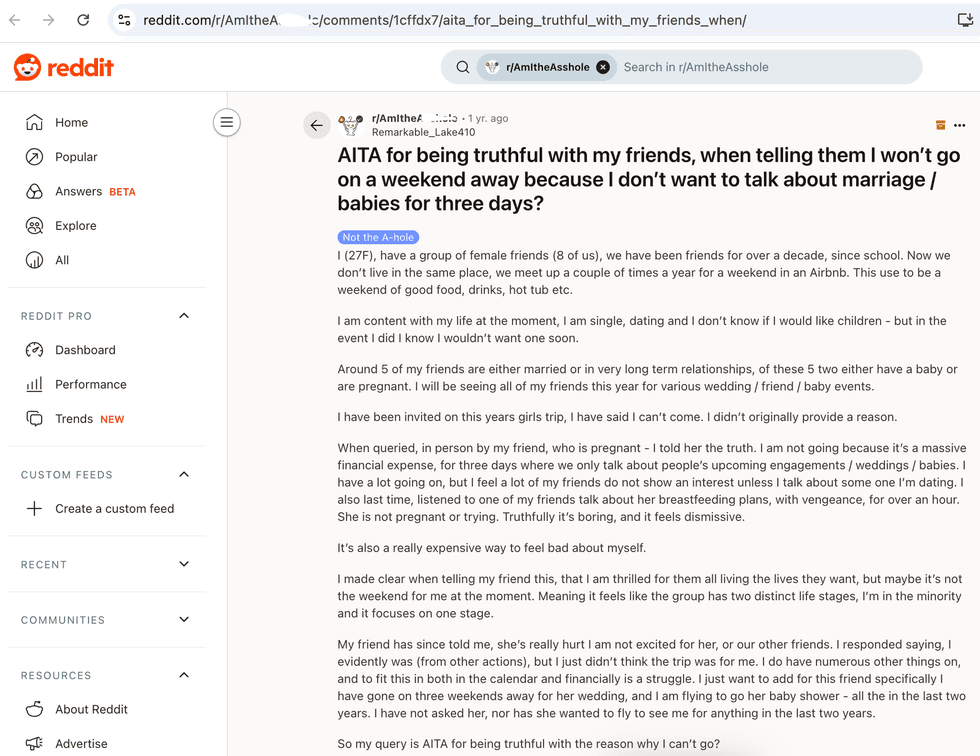The image size is (980, 756).
Task: Click the post title text
Action: point(649,179)
